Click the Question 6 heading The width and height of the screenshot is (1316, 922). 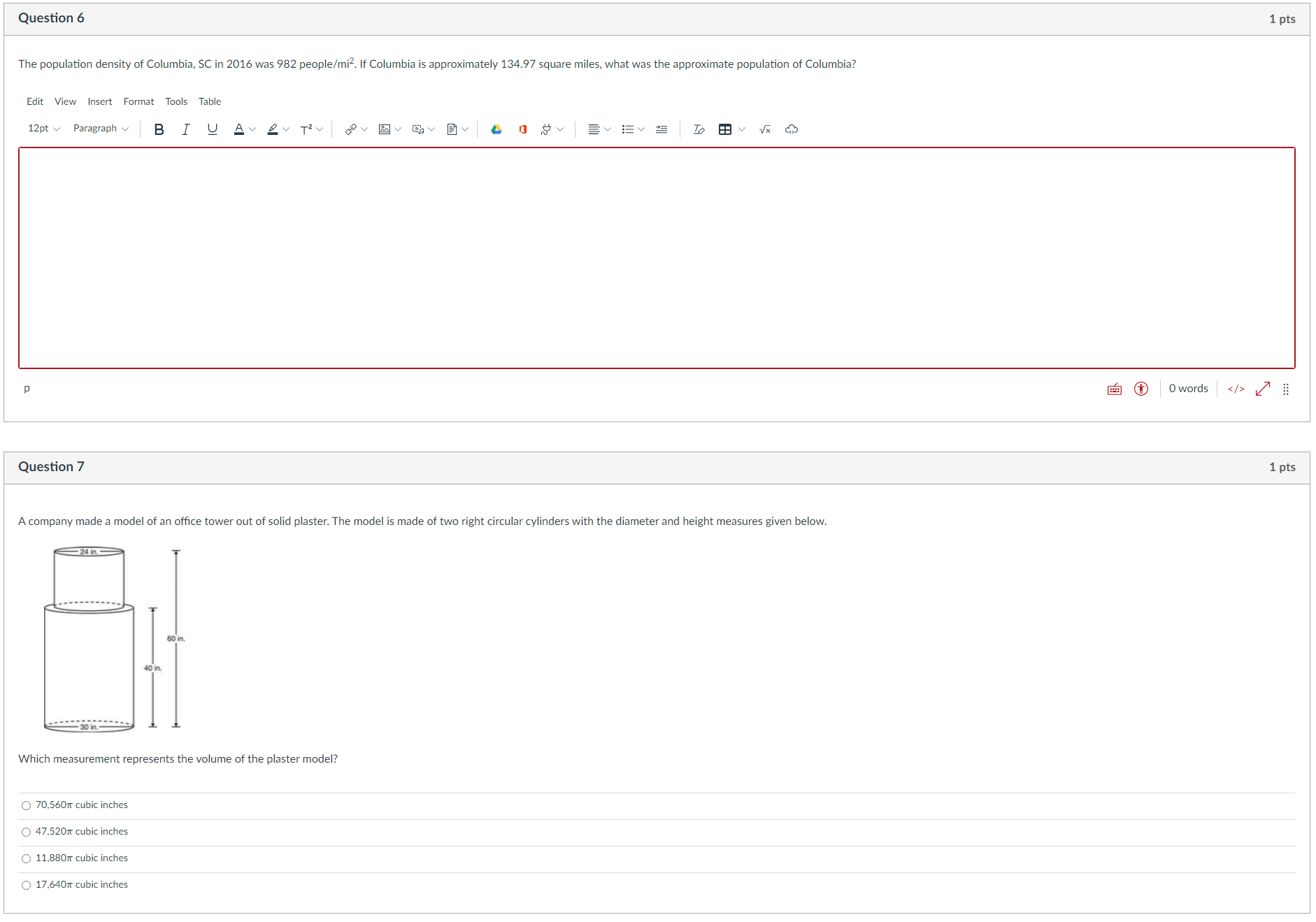[51, 18]
